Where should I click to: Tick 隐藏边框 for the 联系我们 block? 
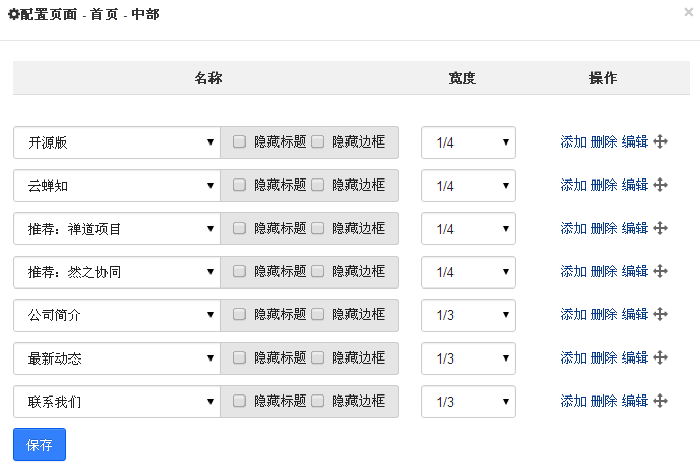(x=318, y=401)
